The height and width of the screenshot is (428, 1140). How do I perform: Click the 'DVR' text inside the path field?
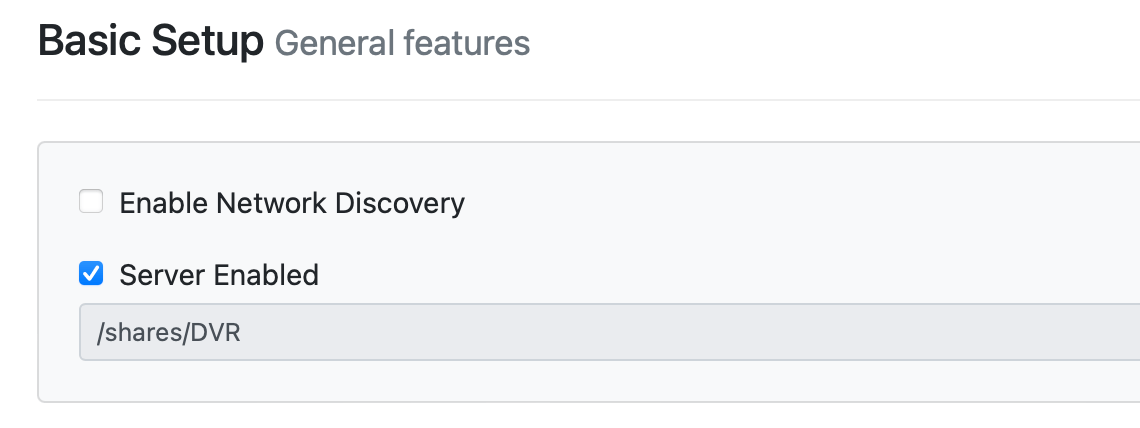(x=217, y=333)
